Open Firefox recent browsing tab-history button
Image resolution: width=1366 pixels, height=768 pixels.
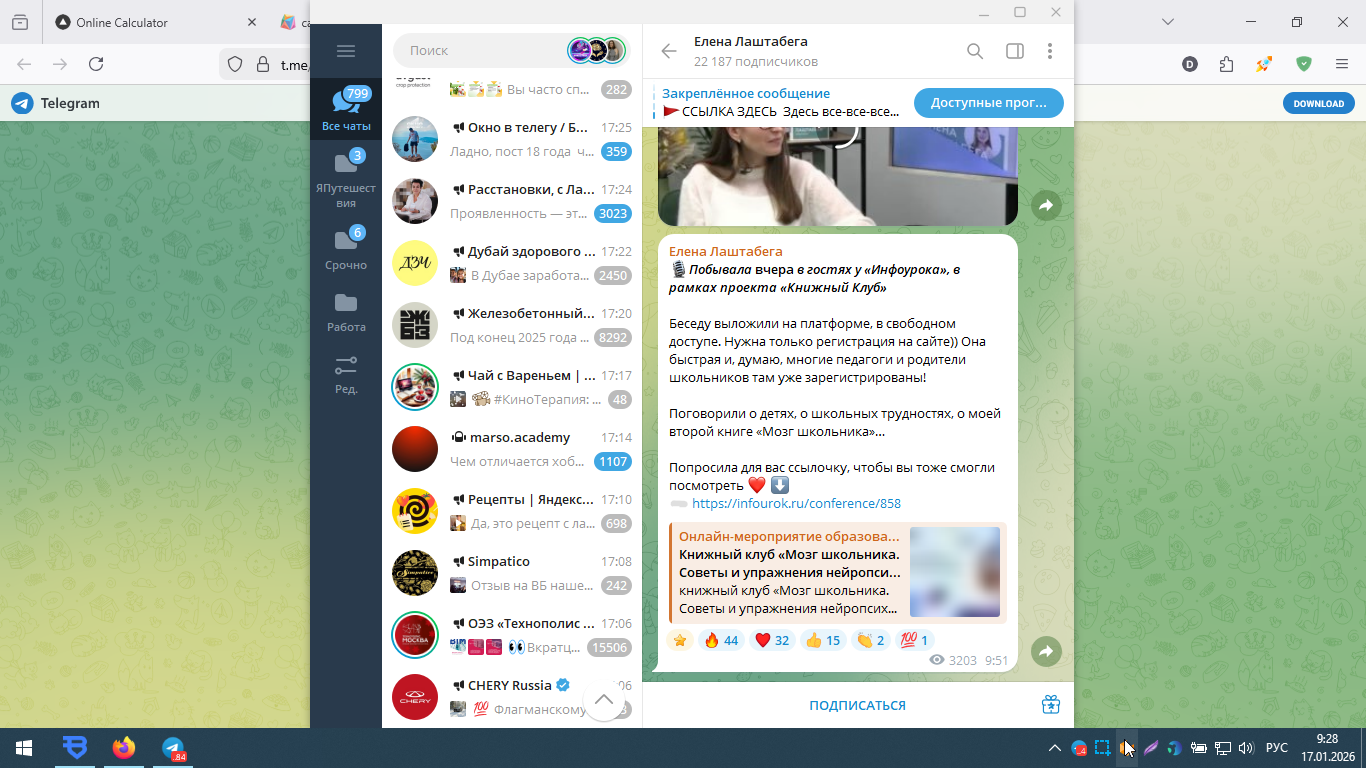21,22
